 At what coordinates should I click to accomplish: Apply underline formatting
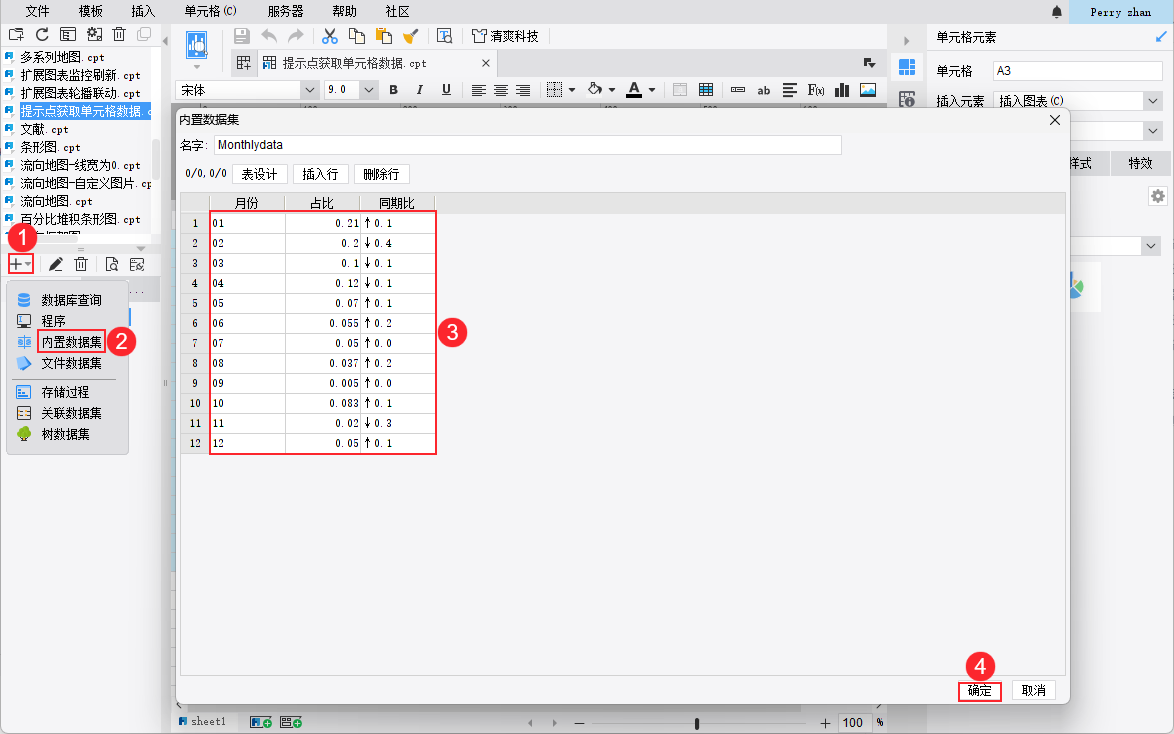[446, 90]
